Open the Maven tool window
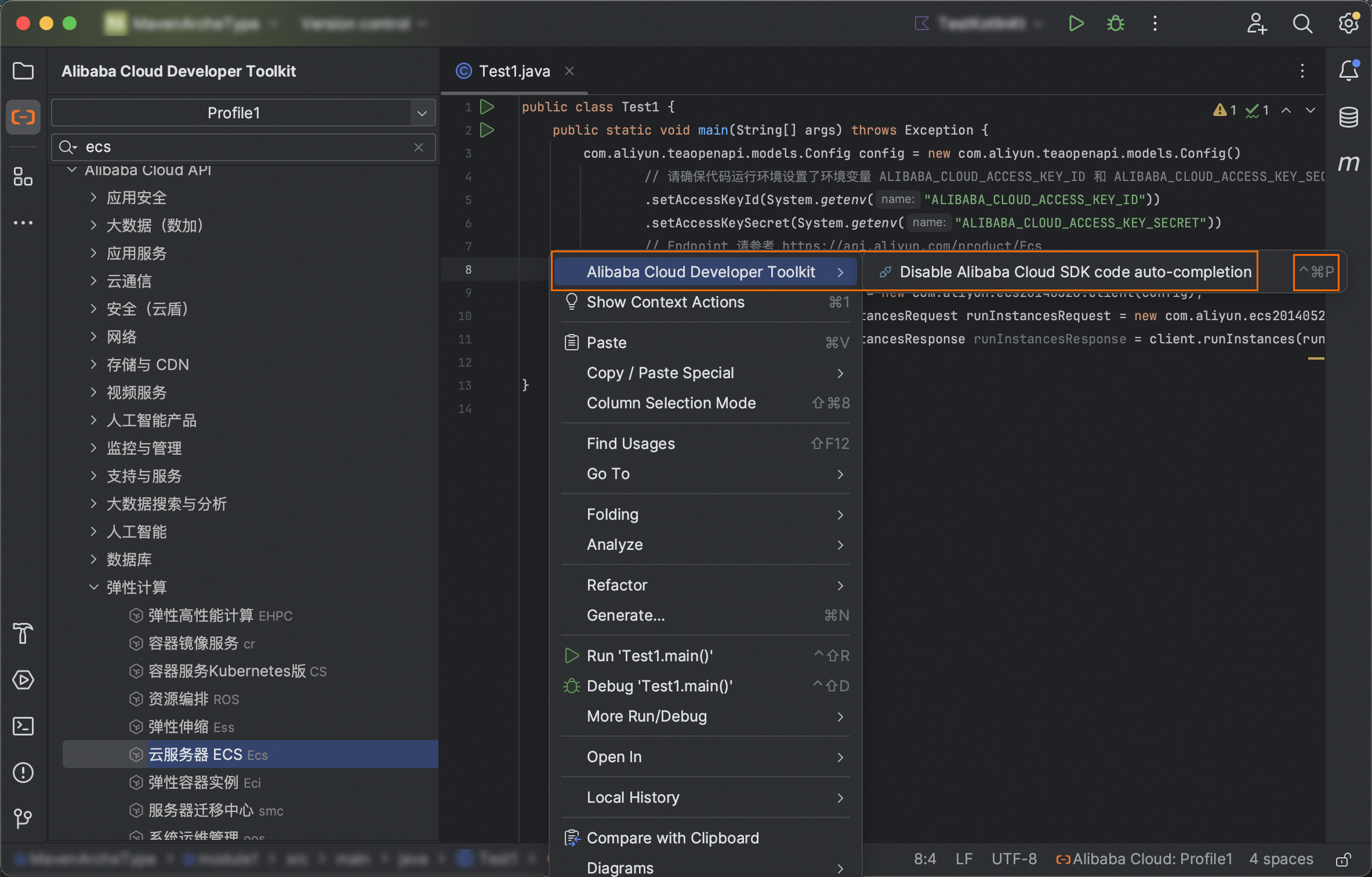The width and height of the screenshot is (1372, 877). click(1349, 164)
